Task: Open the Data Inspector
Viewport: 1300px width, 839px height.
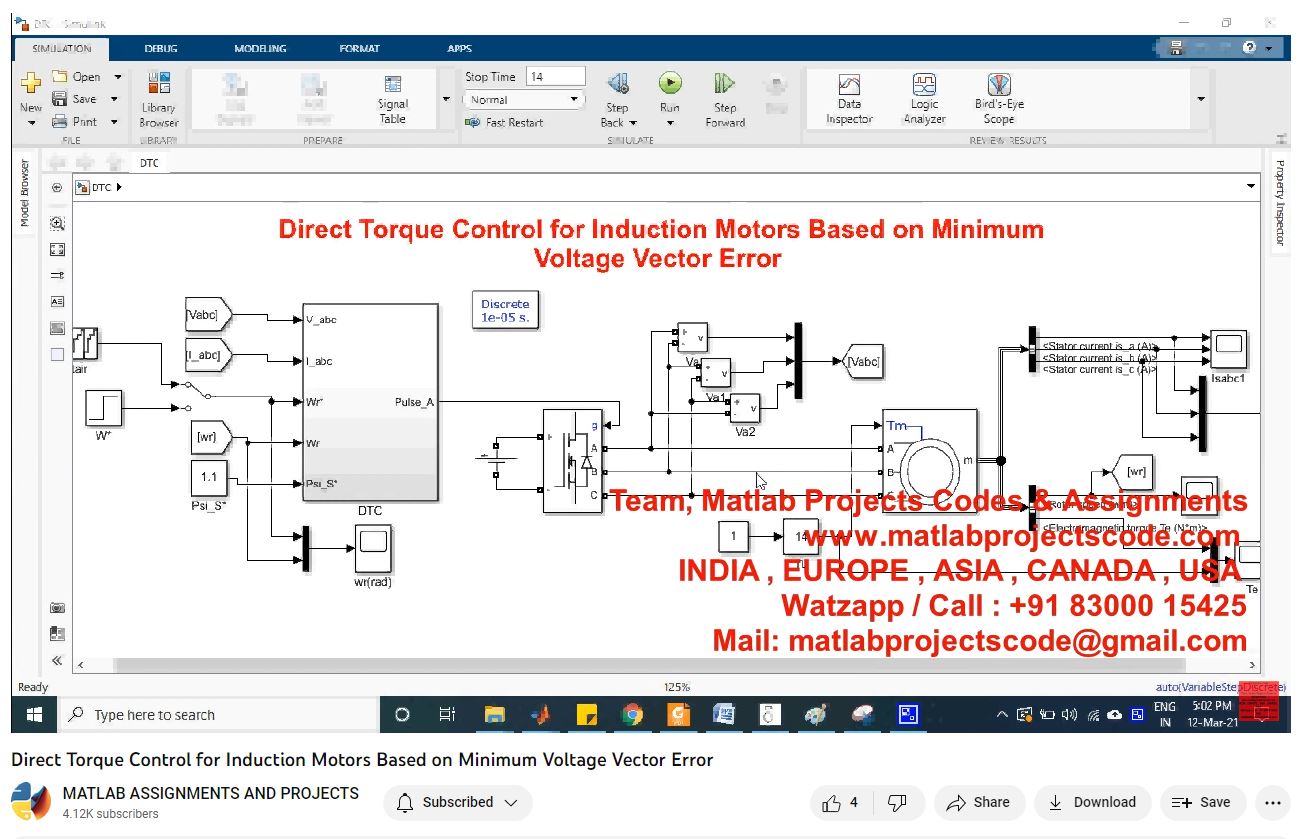Action: (849, 100)
